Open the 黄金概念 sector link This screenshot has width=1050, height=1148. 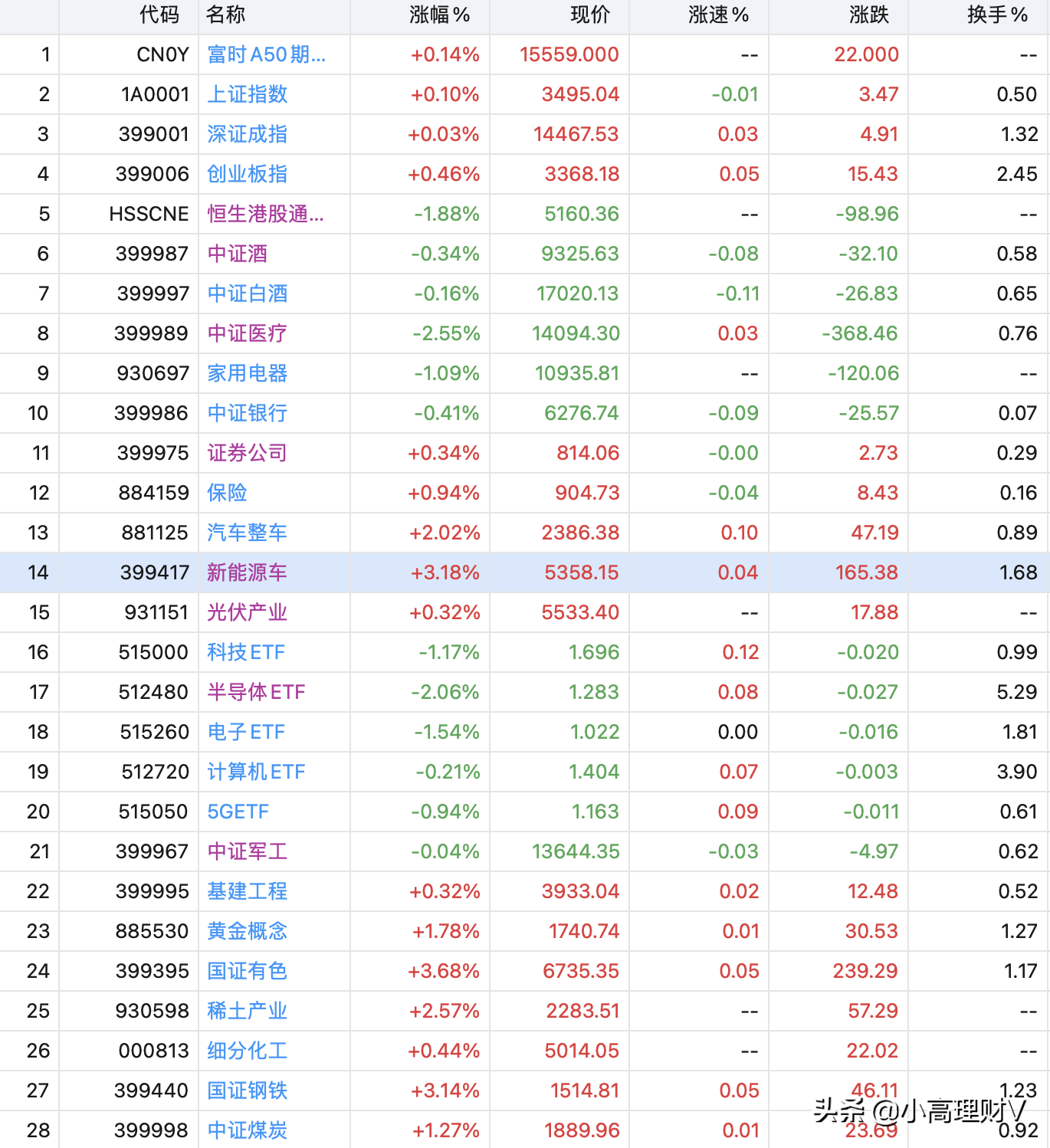click(247, 931)
